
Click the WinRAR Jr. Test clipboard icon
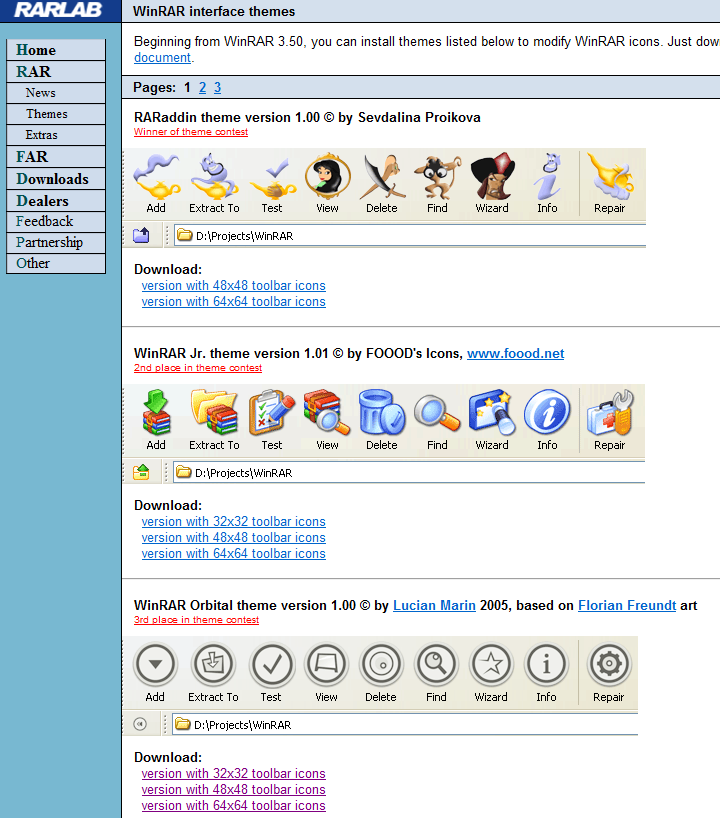click(272, 412)
